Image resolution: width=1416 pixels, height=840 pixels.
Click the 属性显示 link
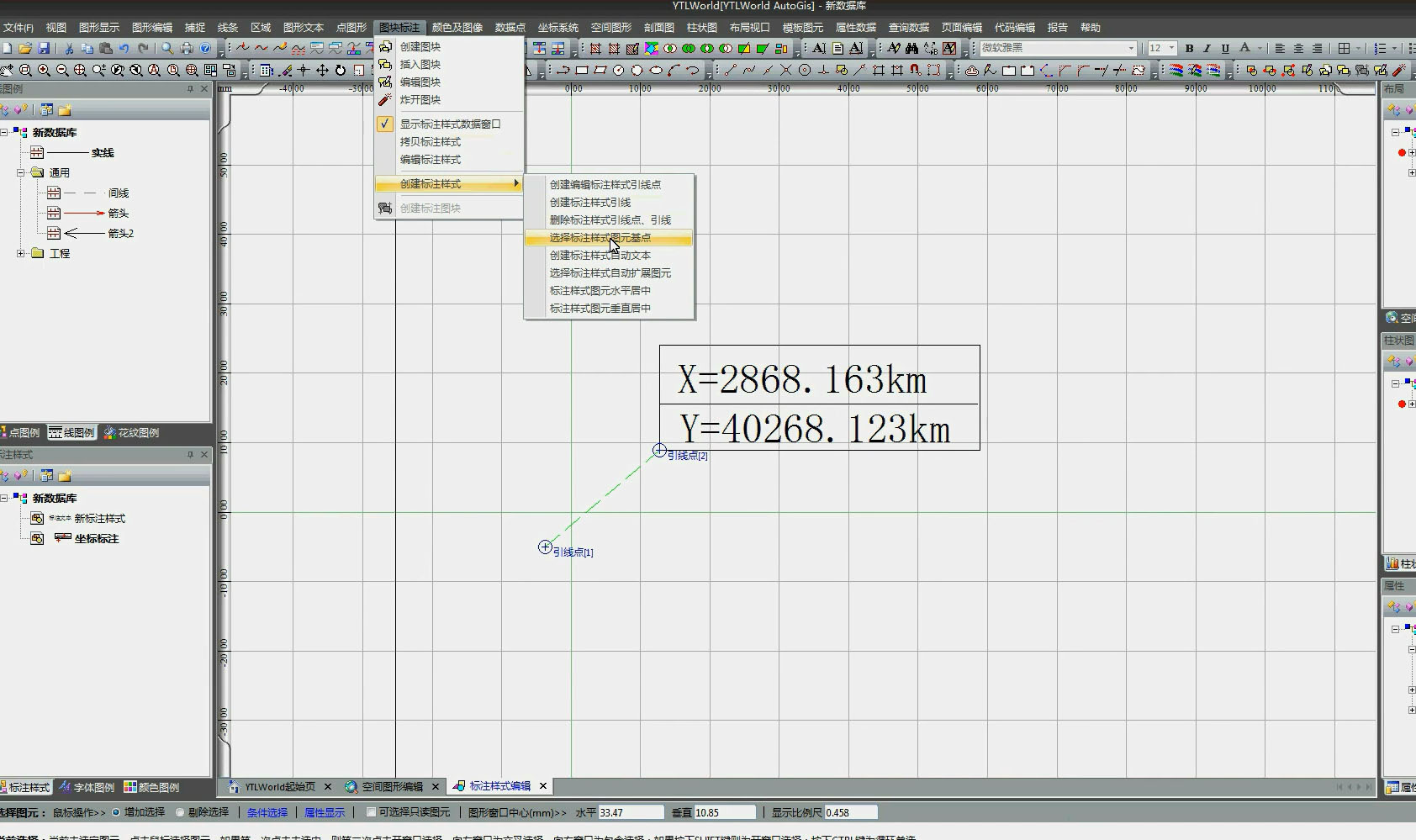[x=325, y=812]
